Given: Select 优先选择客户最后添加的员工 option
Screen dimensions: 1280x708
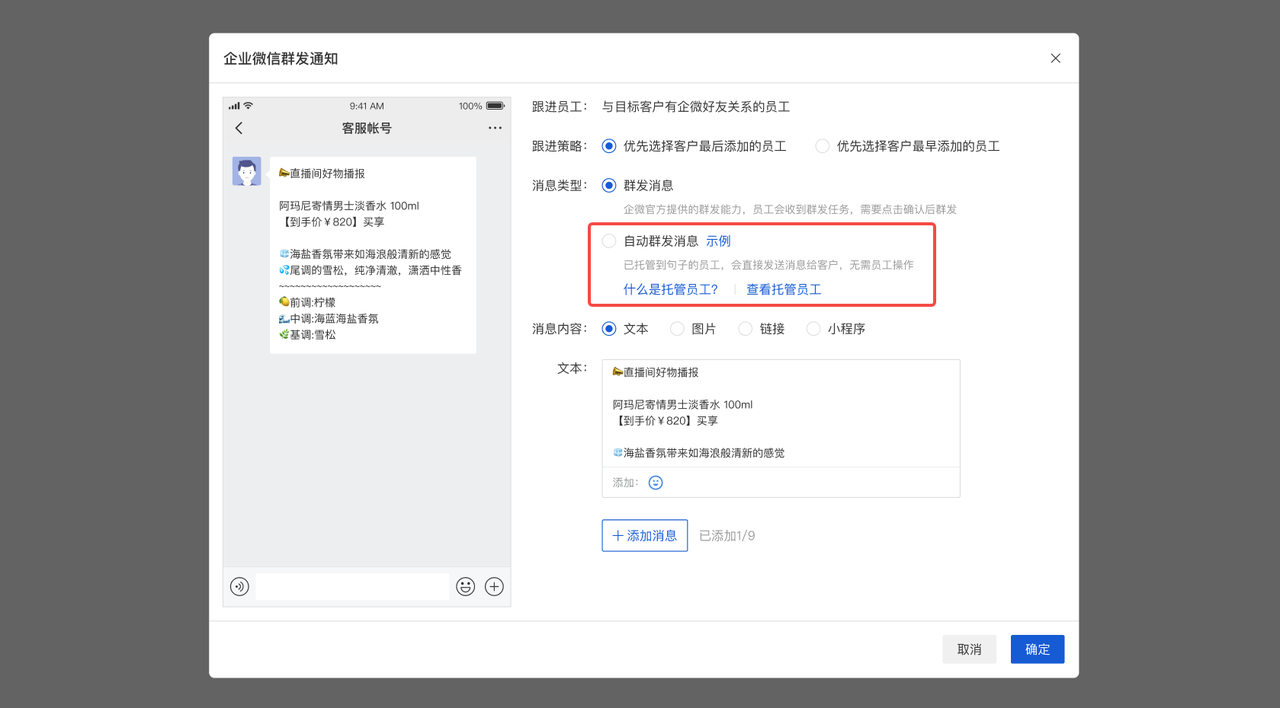Looking at the screenshot, I should tap(609, 146).
